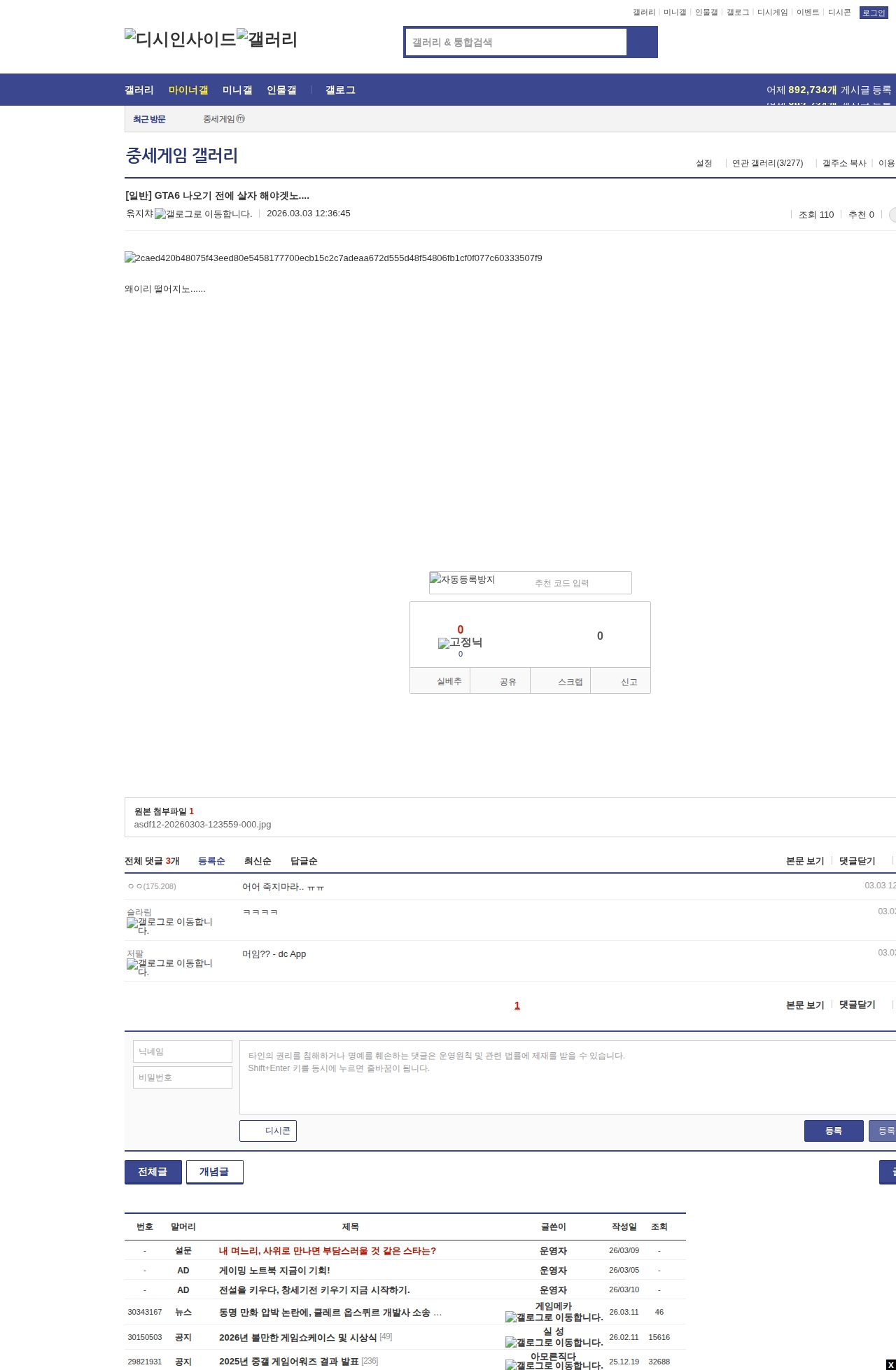Click commenter name ㅇㅇ(175.208)
Image resolution: width=896 pixels, height=1370 pixels.
[x=152, y=886]
